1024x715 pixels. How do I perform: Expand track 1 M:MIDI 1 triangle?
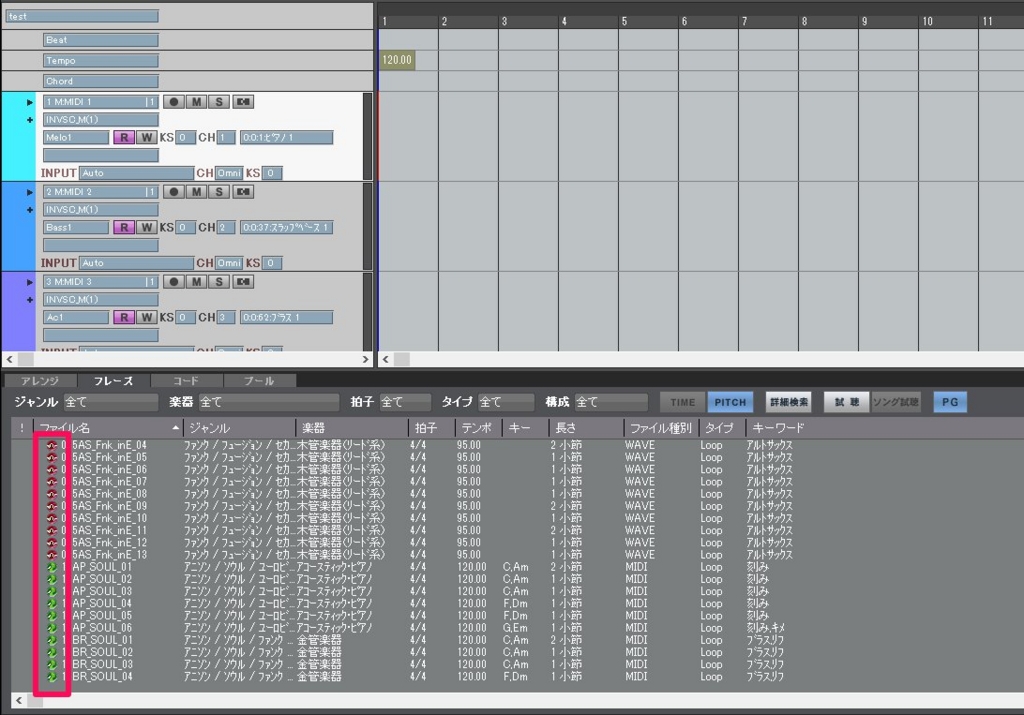(x=29, y=103)
